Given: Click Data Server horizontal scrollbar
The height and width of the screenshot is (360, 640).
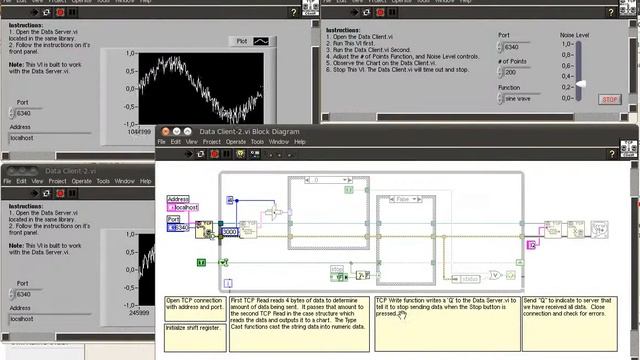Looking at the screenshot, I should point(475,117).
